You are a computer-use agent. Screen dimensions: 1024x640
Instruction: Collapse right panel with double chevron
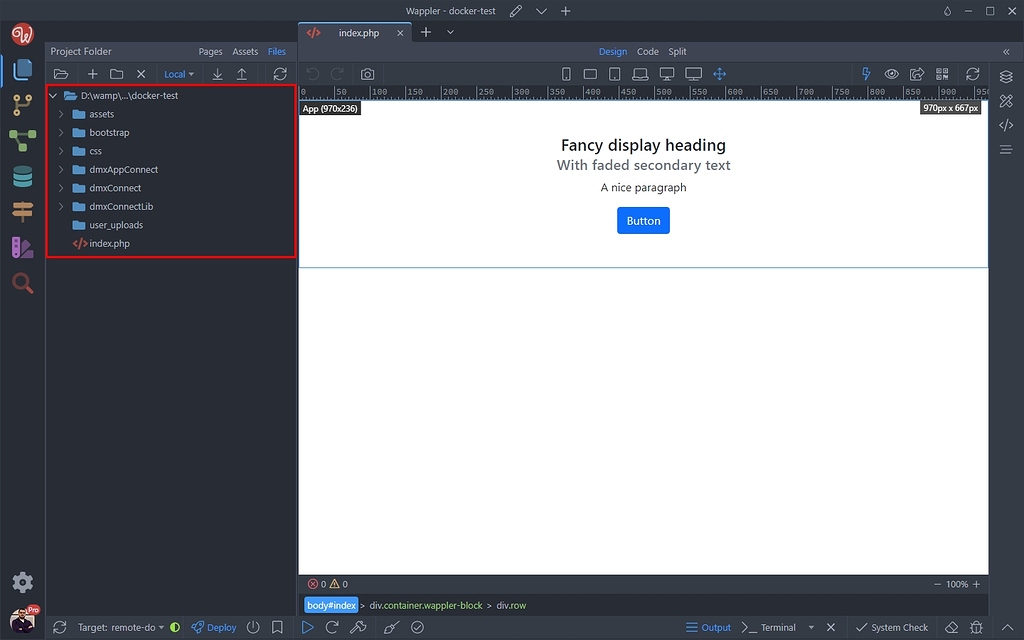[x=1006, y=52]
